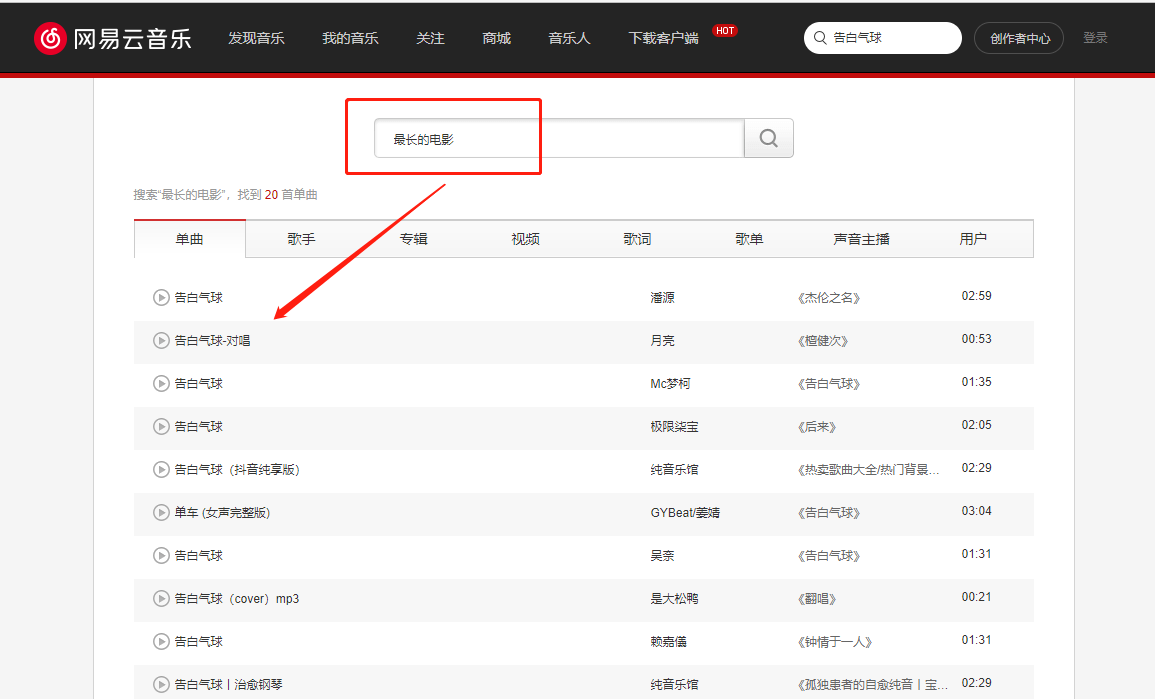Viewport: 1155px width, 699px height.
Task: Play 告白气球 by 潘源
Action: 161,298
